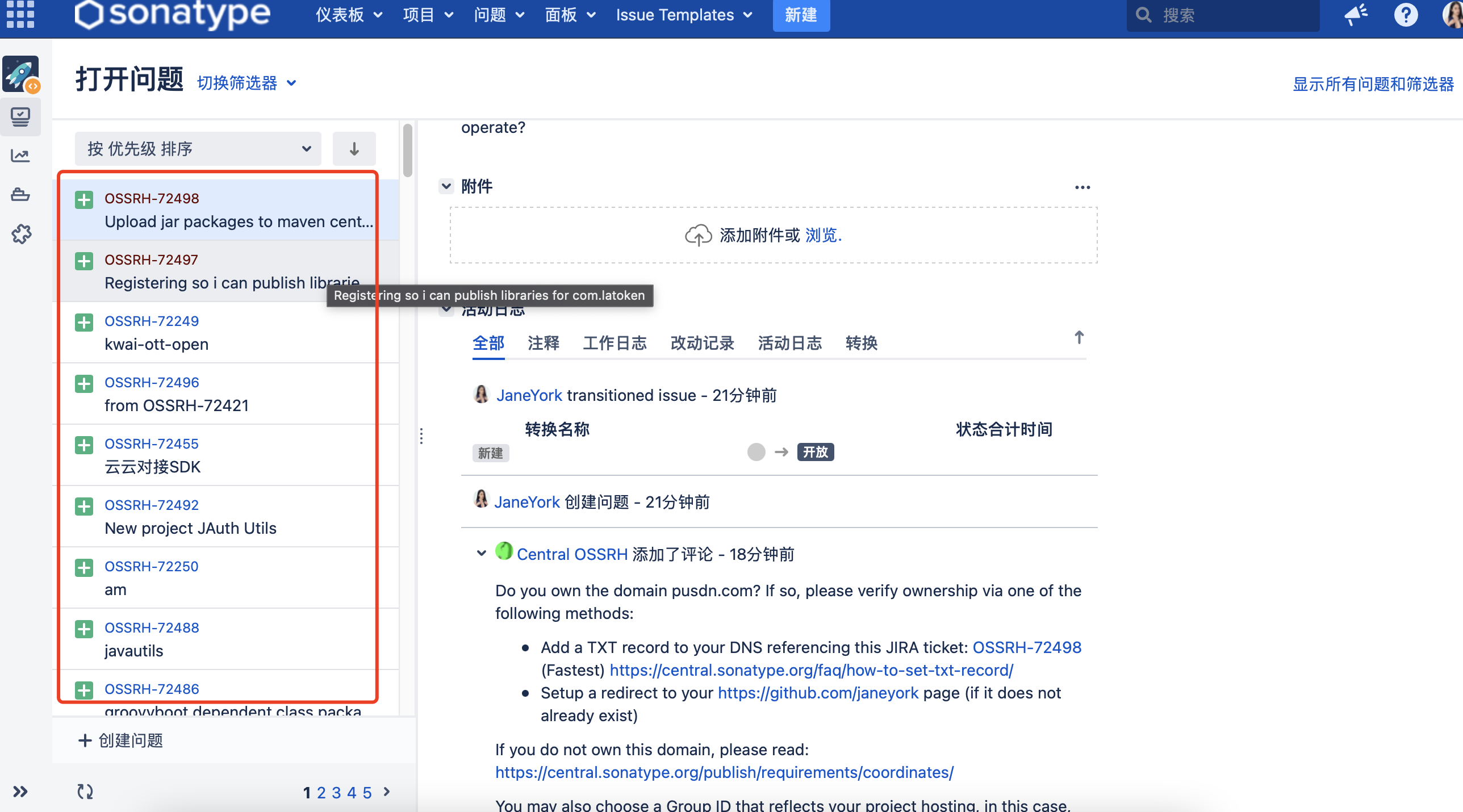Collapse the 附件 section

pos(446,186)
